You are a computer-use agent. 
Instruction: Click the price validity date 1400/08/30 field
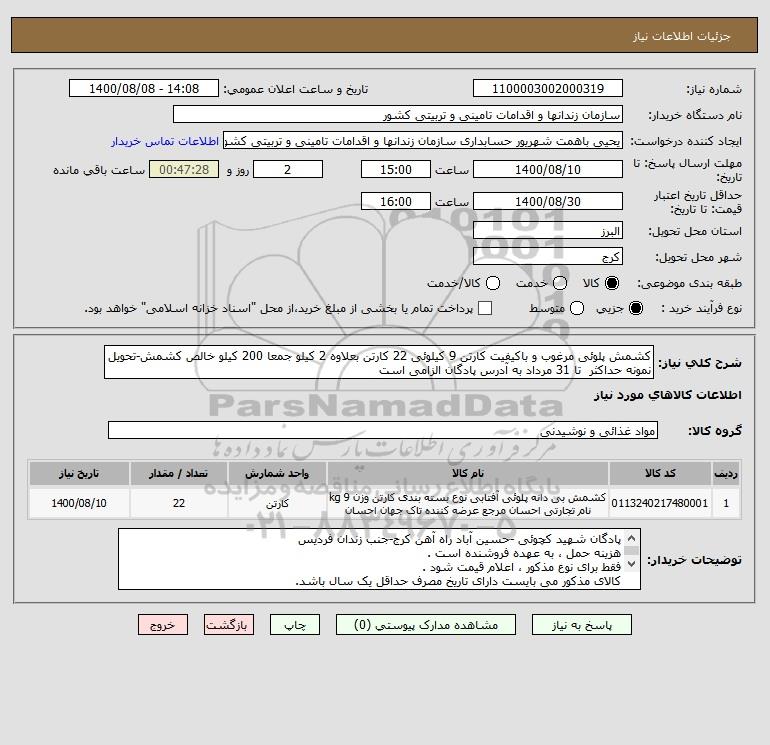pos(548,201)
